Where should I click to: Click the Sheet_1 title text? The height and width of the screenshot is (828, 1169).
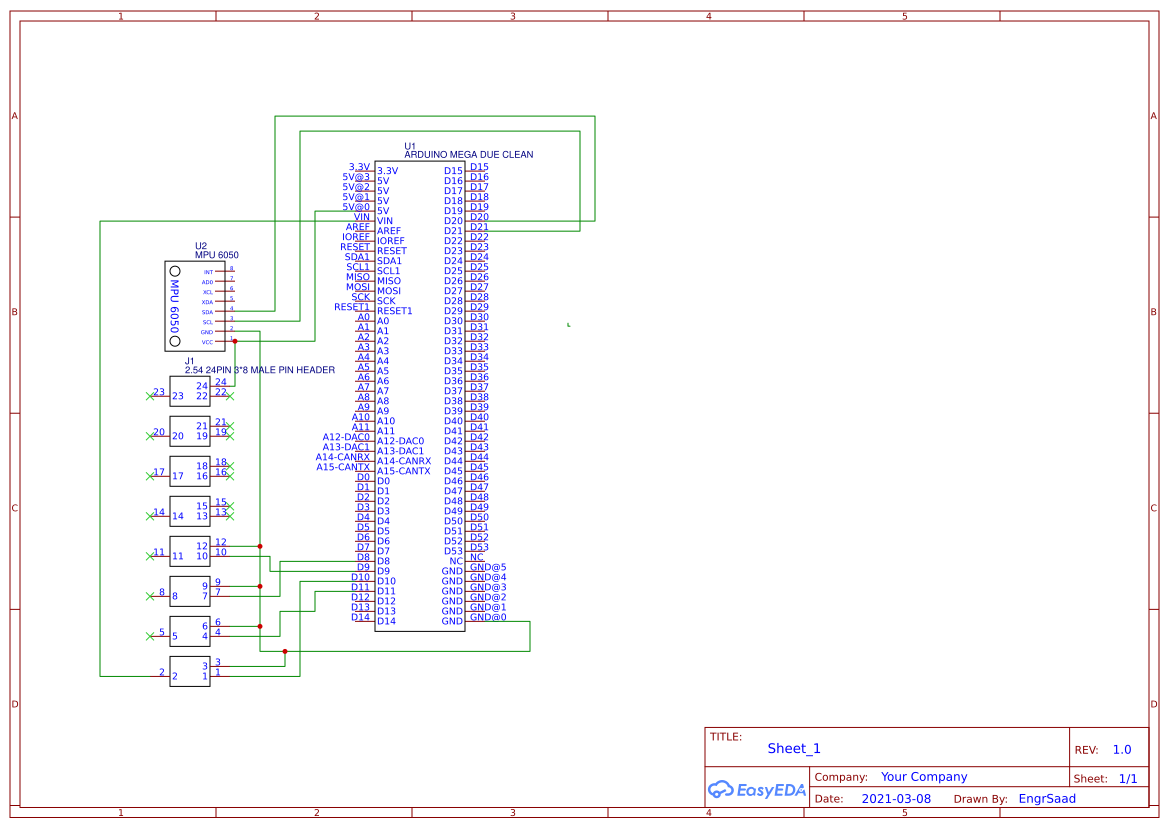(x=793, y=748)
